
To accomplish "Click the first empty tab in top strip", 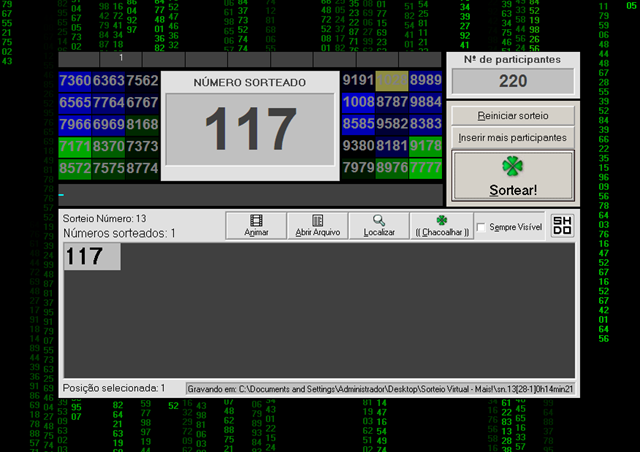I will click(x=79, y=59).
